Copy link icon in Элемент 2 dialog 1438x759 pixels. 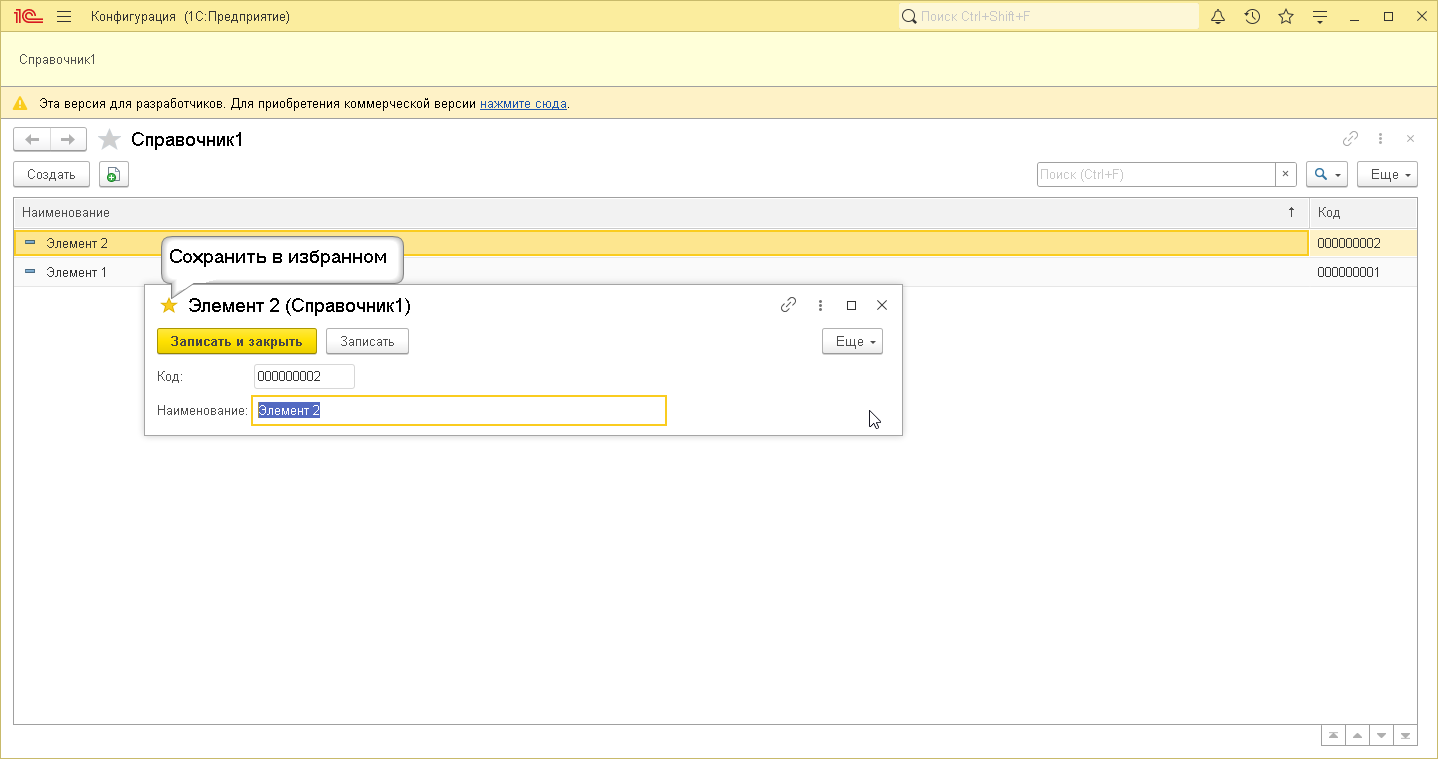[788, 306]
